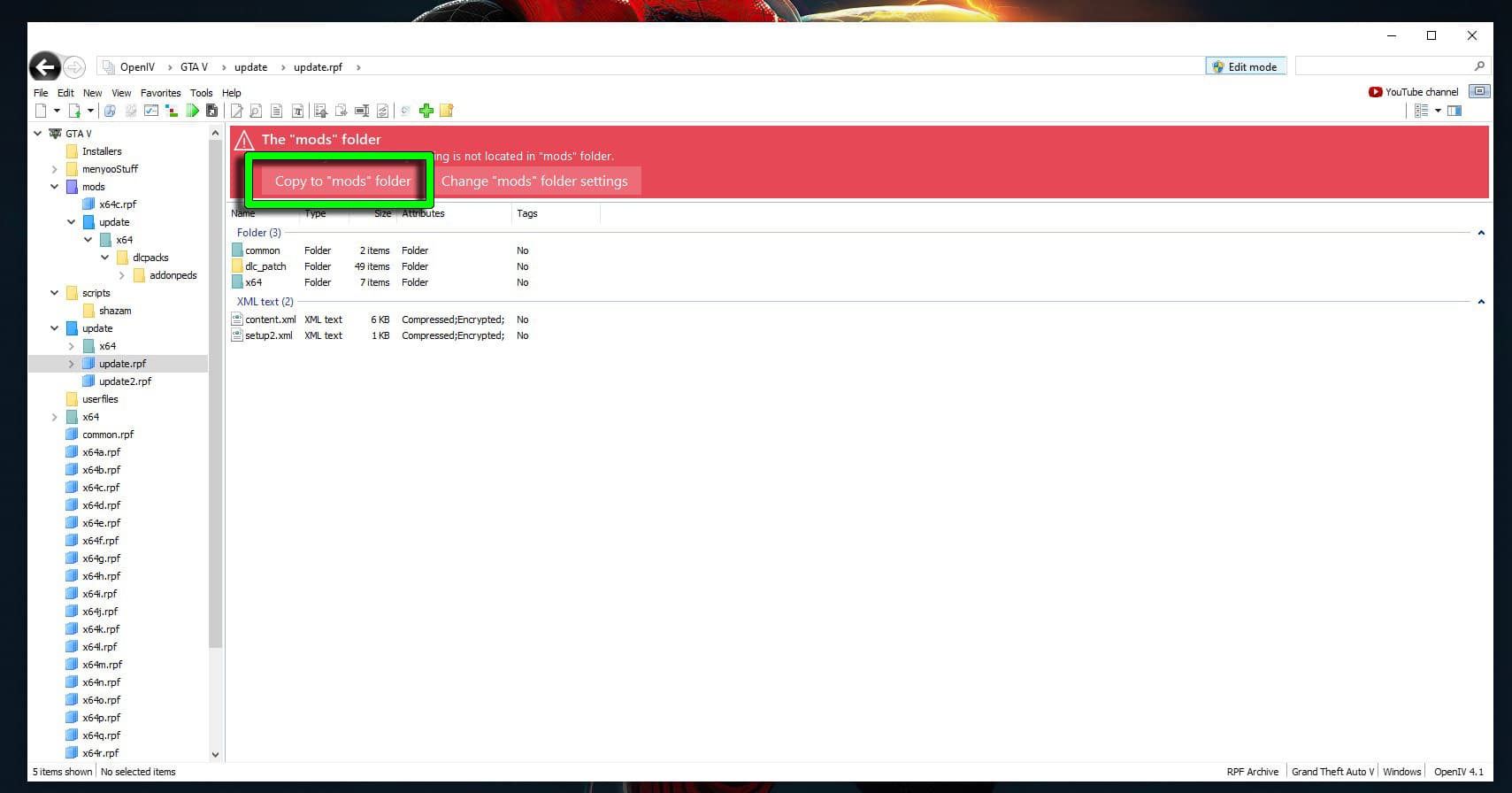Open the view style dropdown arrow
This screenshot has width=1512, height=793.
click(x=1438, y=111)
